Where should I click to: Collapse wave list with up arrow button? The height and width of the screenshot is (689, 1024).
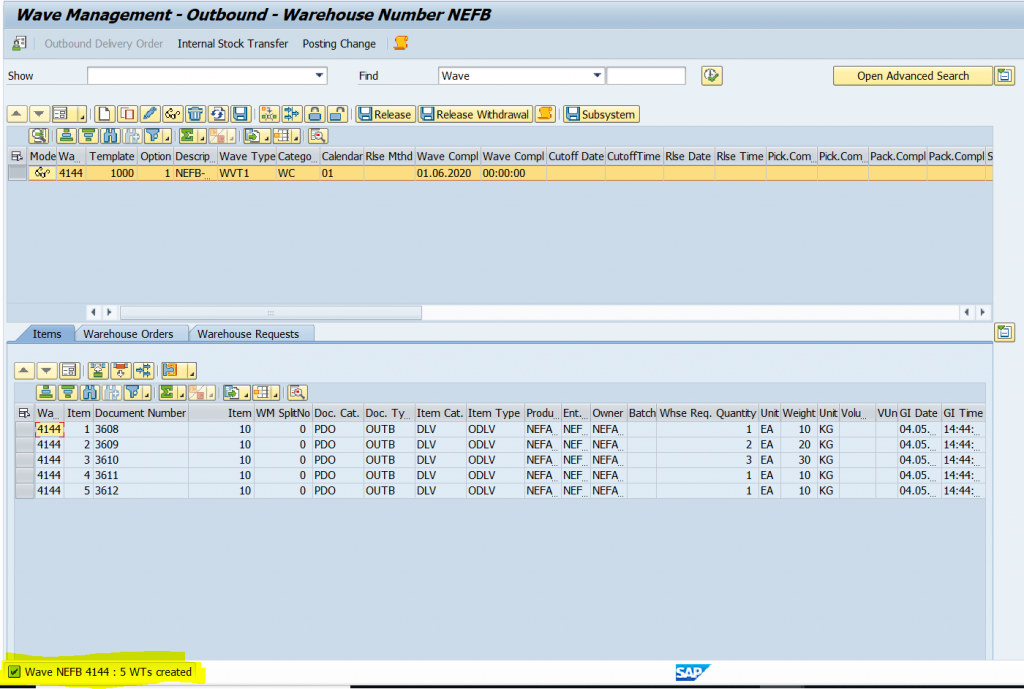pyautogui.click(x=17, y=114)
